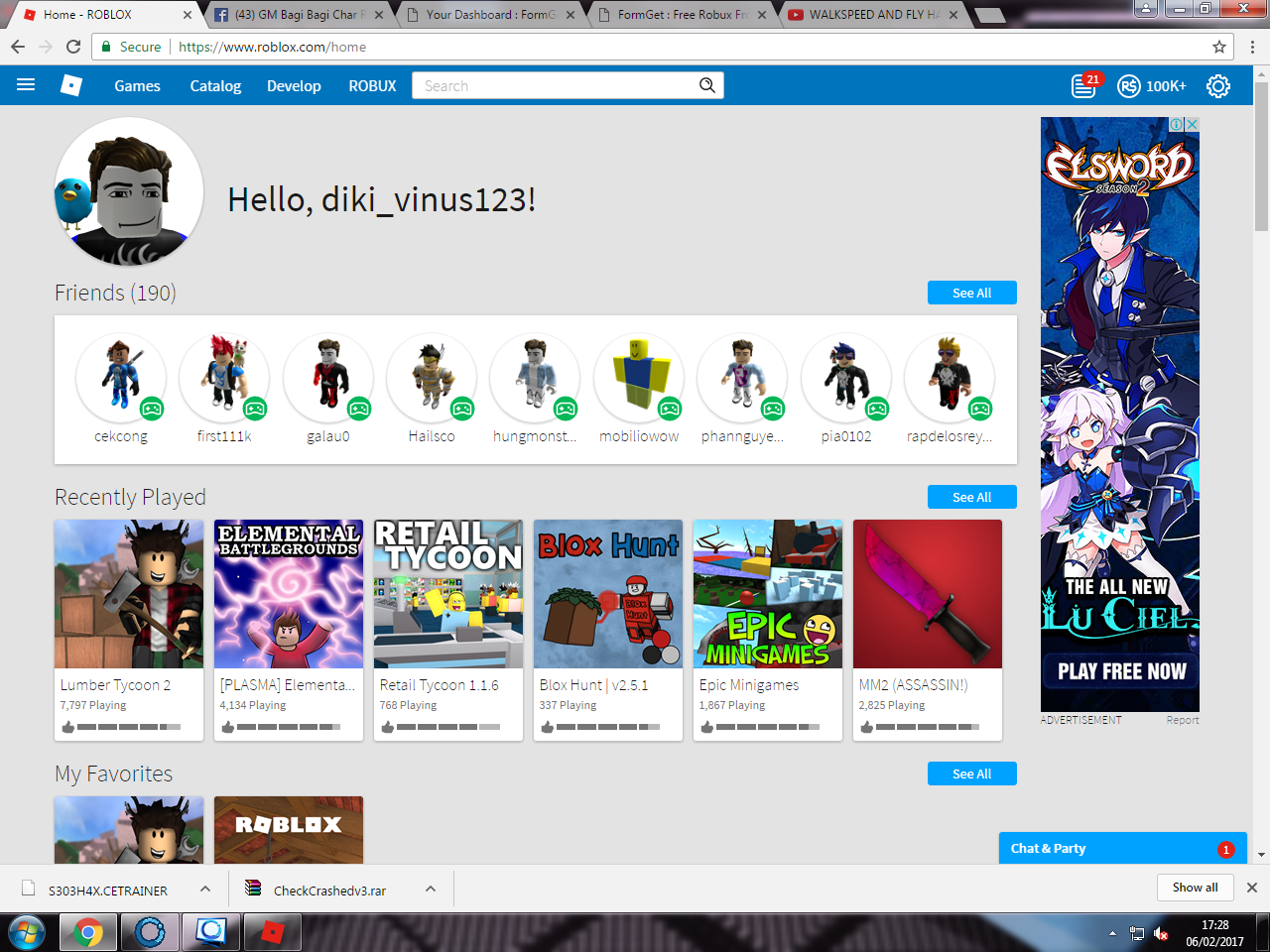
Task: Open friend galau0's avatar
Action: click(x=327, y=378)
